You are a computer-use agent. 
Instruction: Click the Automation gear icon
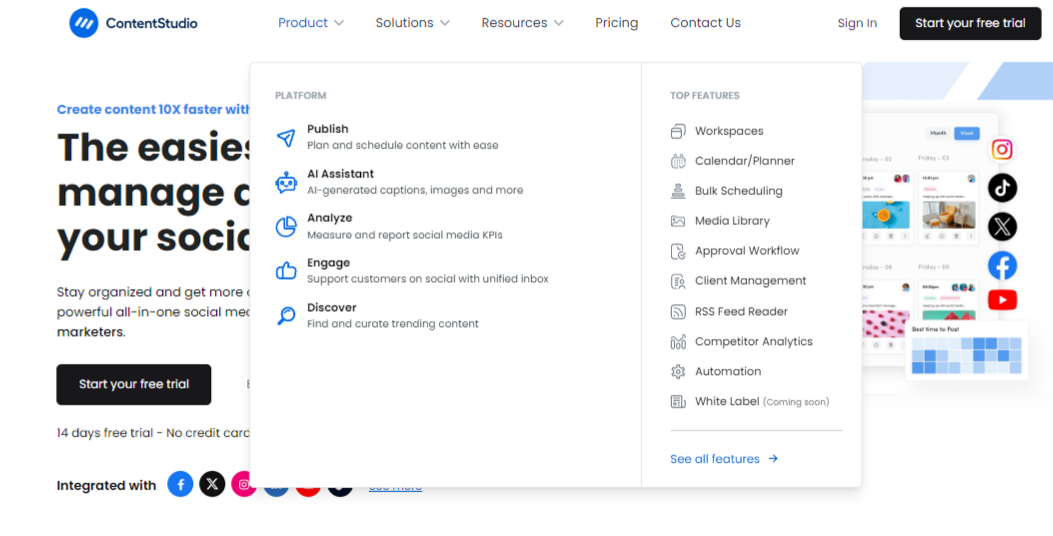(x=678, y=371)
